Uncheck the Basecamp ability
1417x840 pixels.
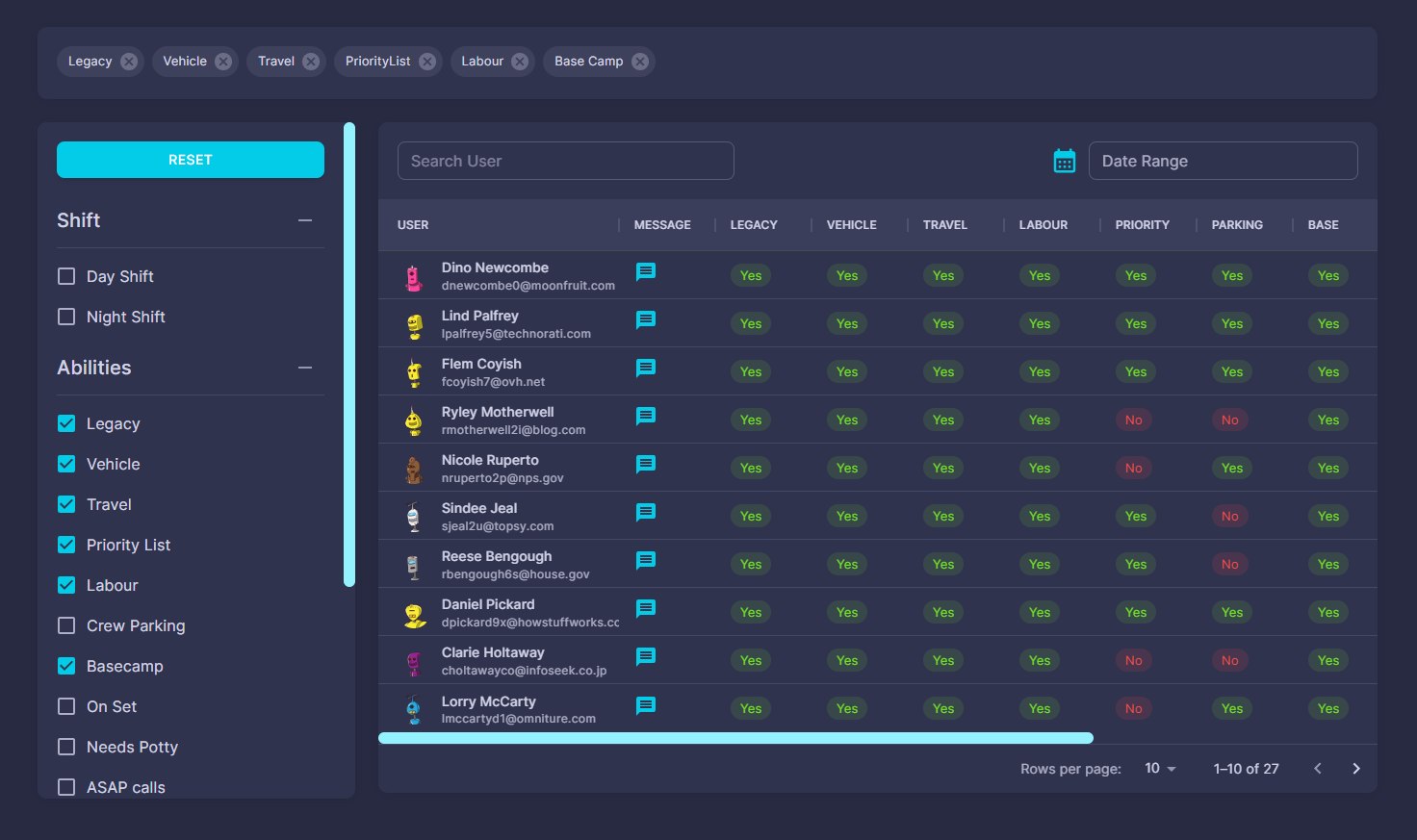66,666
